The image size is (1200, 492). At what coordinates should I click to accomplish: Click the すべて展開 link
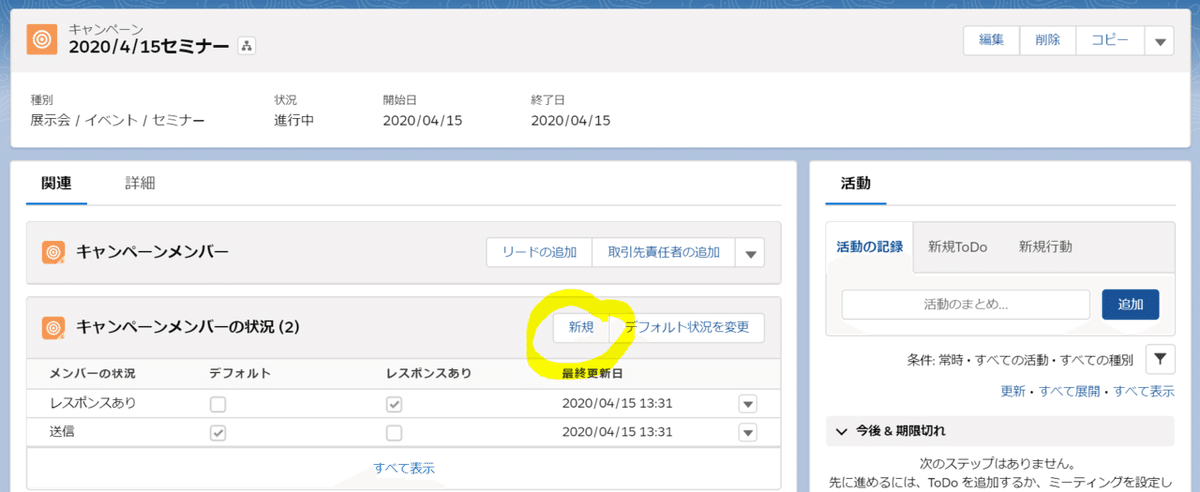click(x=1070, y=392)
